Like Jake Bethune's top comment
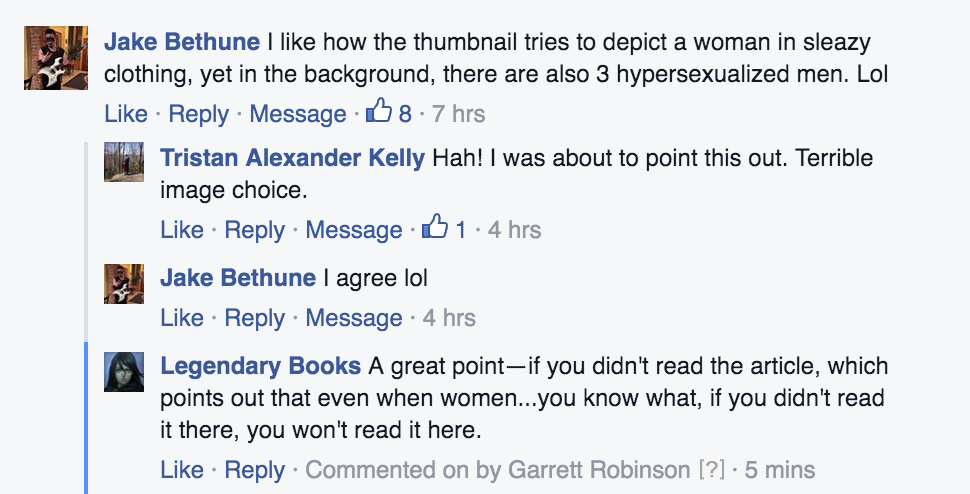 point(126,114)
